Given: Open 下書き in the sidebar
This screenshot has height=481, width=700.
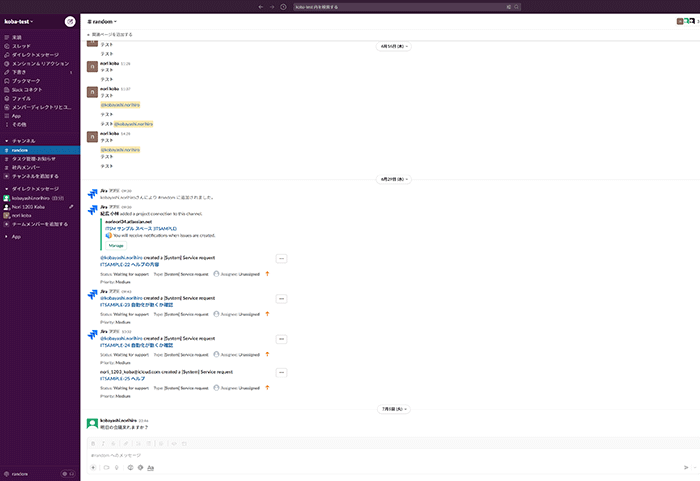Looking at the screenshot, I should pyautogui.click(x=19, y=72).
